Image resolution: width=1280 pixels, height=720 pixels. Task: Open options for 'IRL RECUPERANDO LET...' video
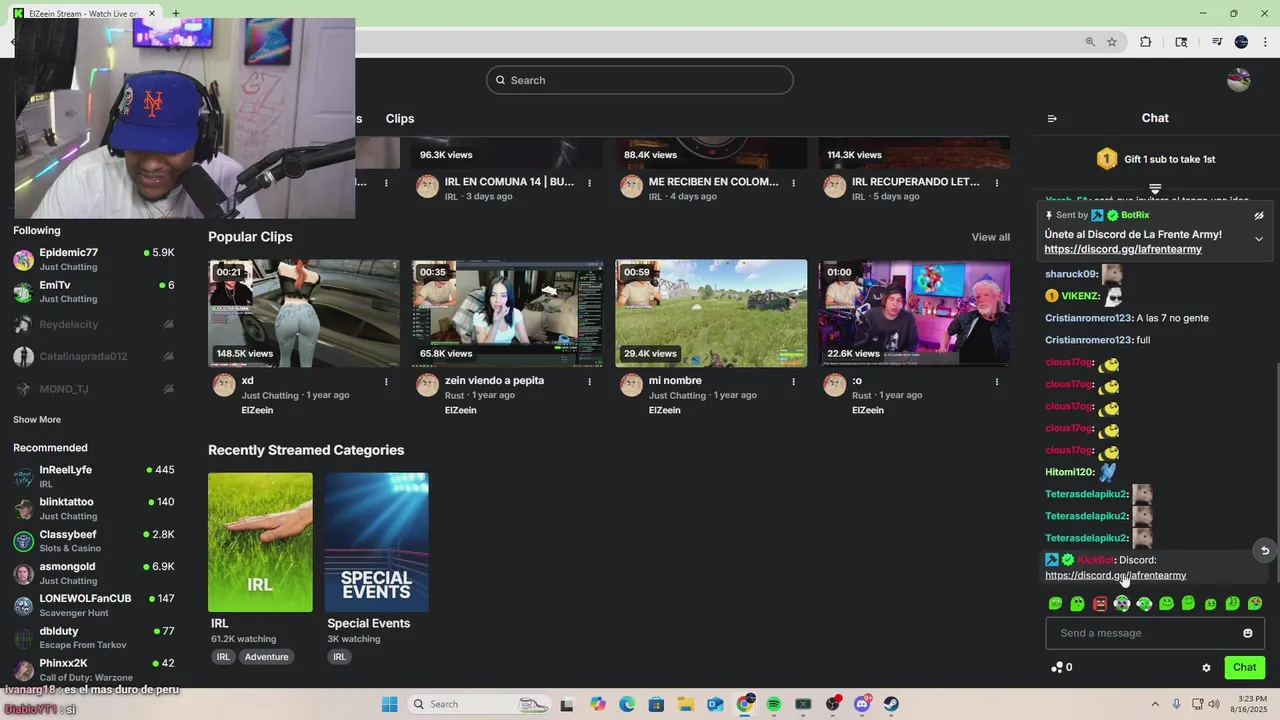[x=997, y=183]
